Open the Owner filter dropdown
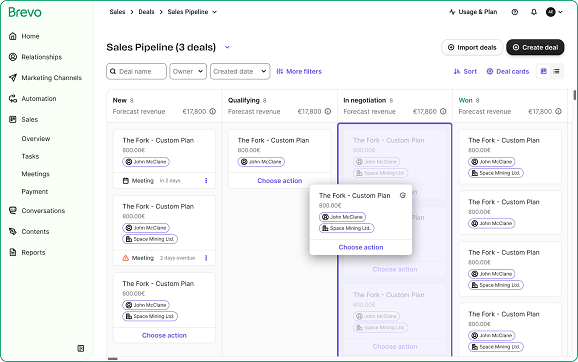 188,72
